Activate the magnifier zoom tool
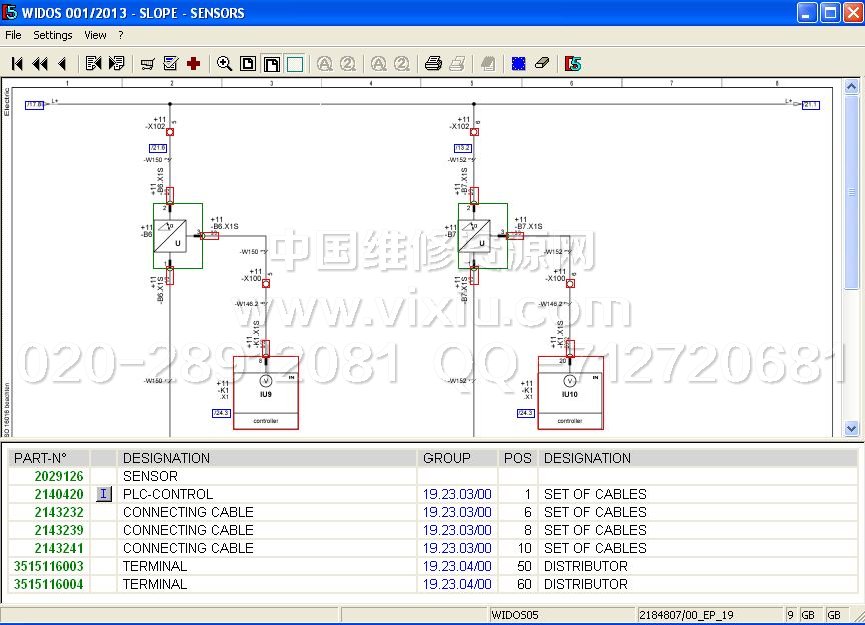865x625 pixels. point(225,64)
